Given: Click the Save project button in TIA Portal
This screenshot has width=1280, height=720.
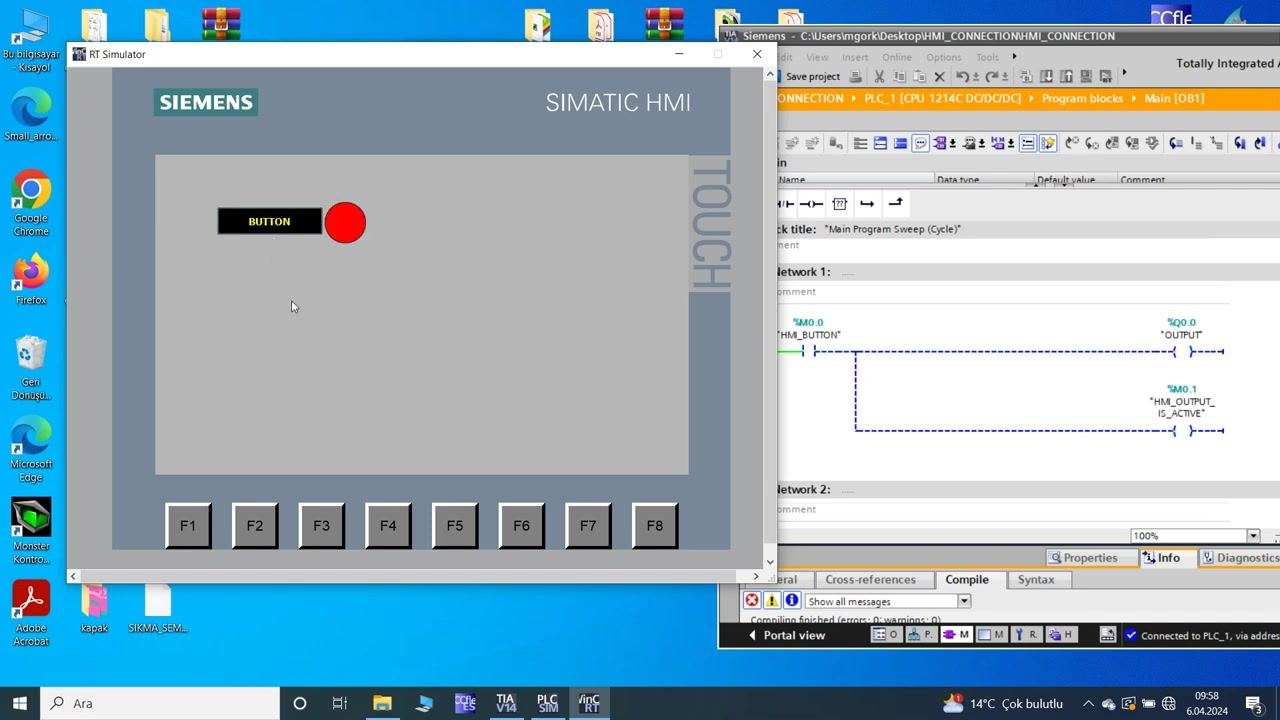Looking at the screenshot, I should 812,77.
